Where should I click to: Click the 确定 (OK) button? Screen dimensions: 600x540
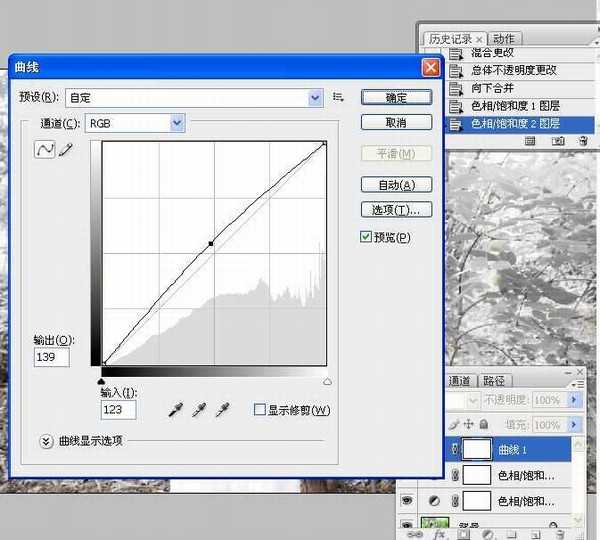coord(395,98)
